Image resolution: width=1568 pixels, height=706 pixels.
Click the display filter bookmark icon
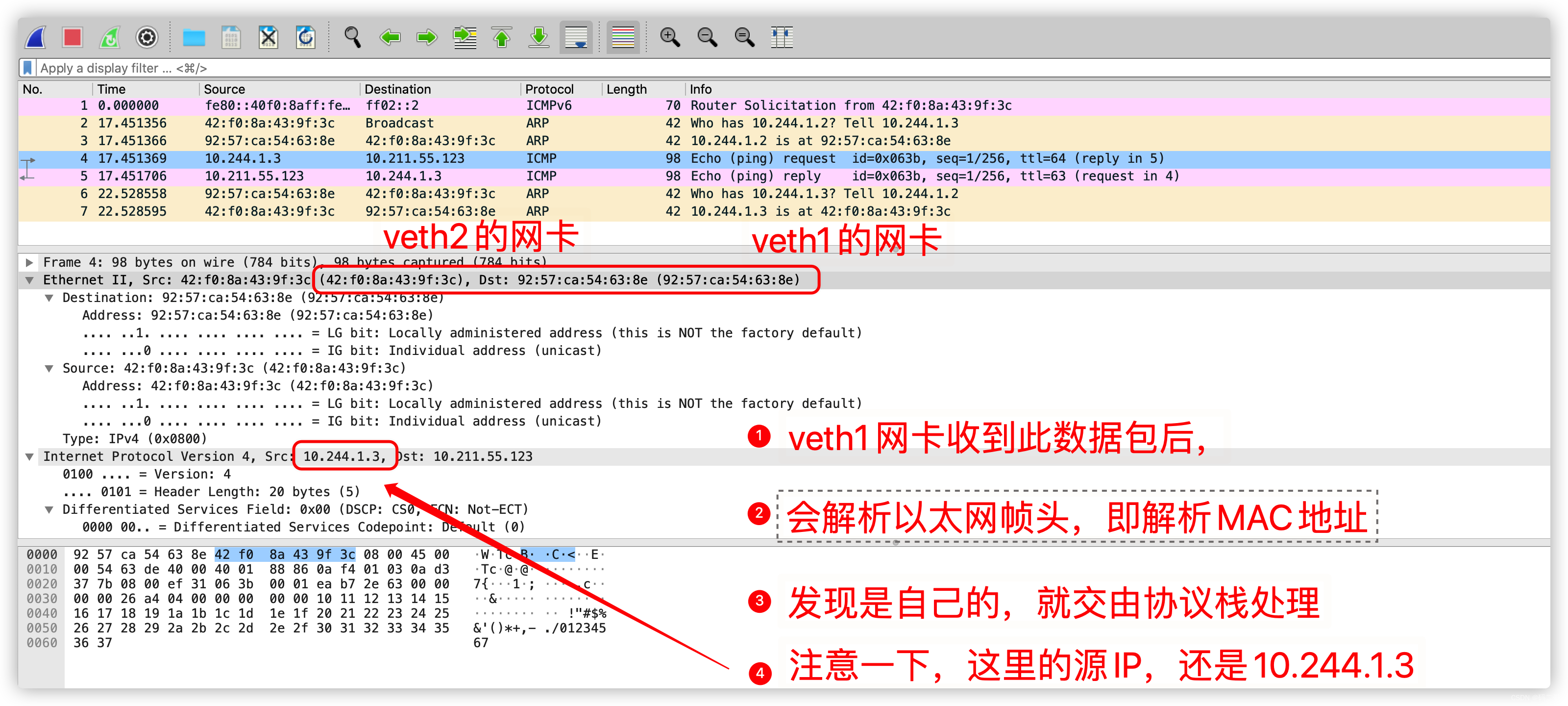(x=27, y=68)
